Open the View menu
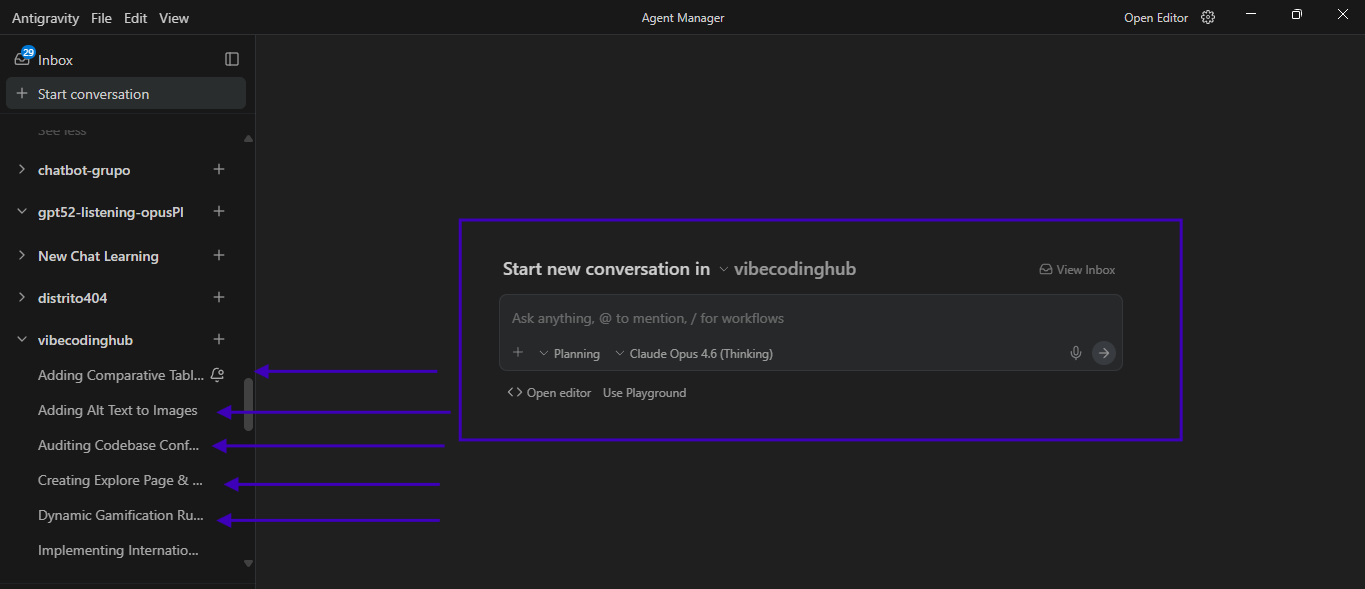The height and width of the screenshot is (589, 1365). pos(174,18)
